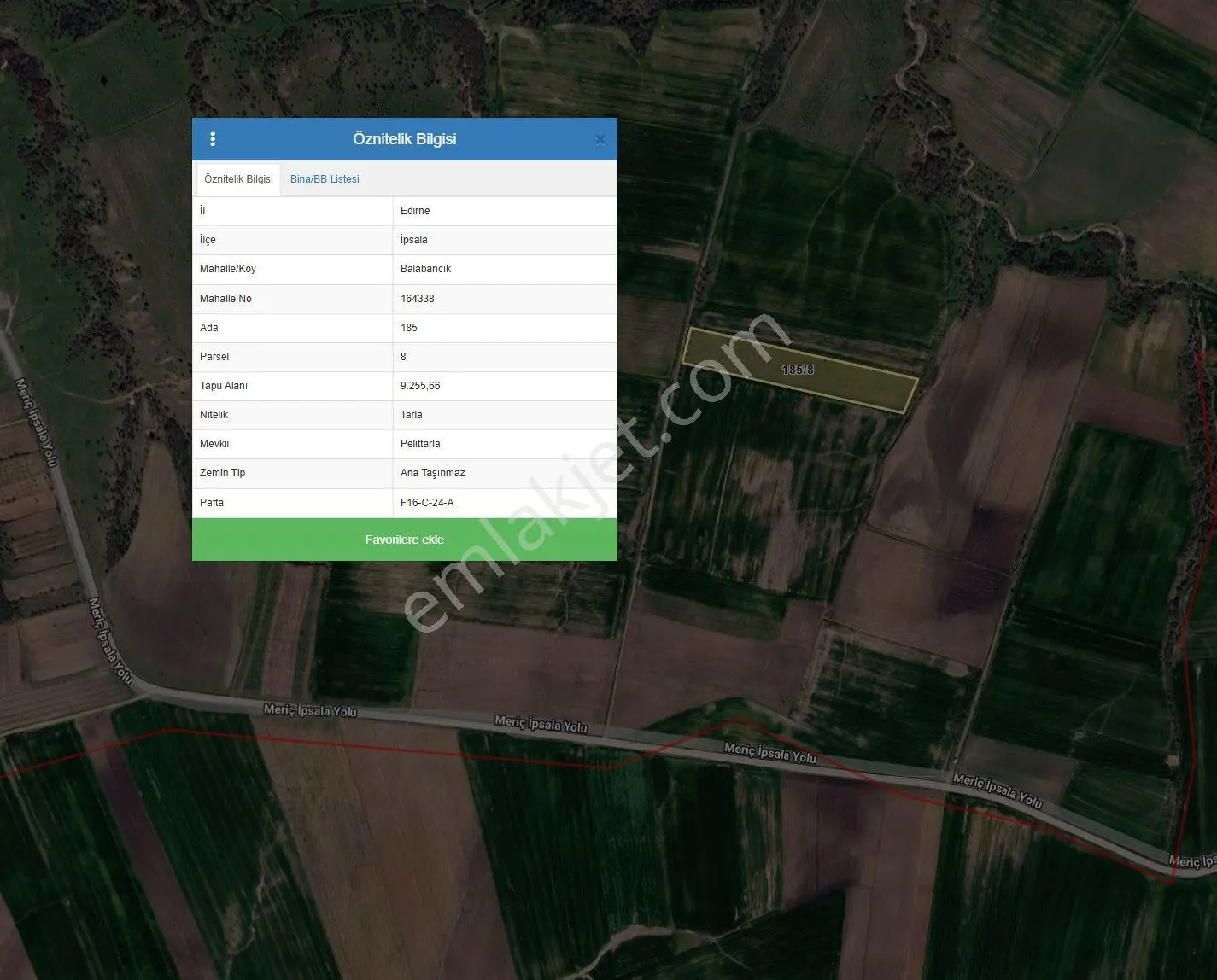Close the Öznitelik Bilgisi dialog

(x=600, y=140)
